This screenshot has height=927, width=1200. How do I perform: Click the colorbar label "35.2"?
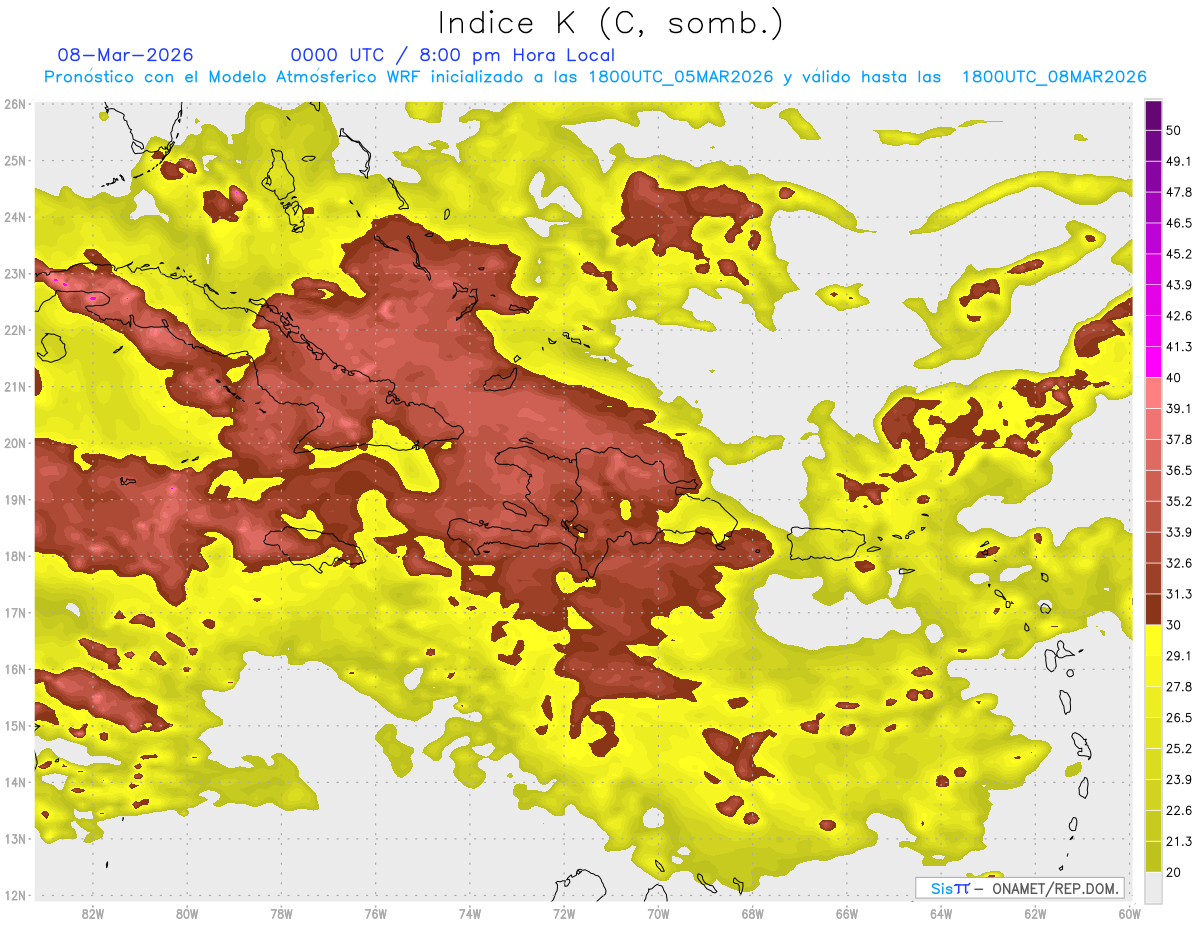click(x=1179, y=501)
